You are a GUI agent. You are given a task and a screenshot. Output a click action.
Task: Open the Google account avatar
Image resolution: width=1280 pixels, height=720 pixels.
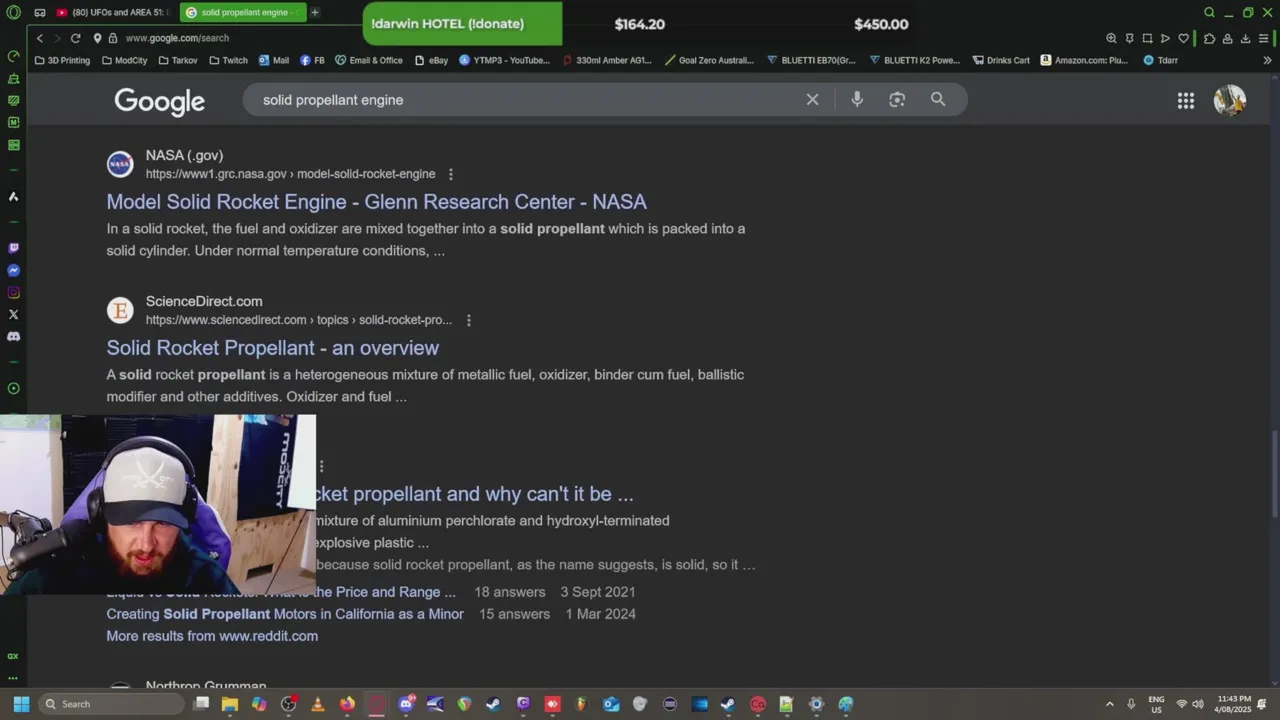[x=1229, y=100]
